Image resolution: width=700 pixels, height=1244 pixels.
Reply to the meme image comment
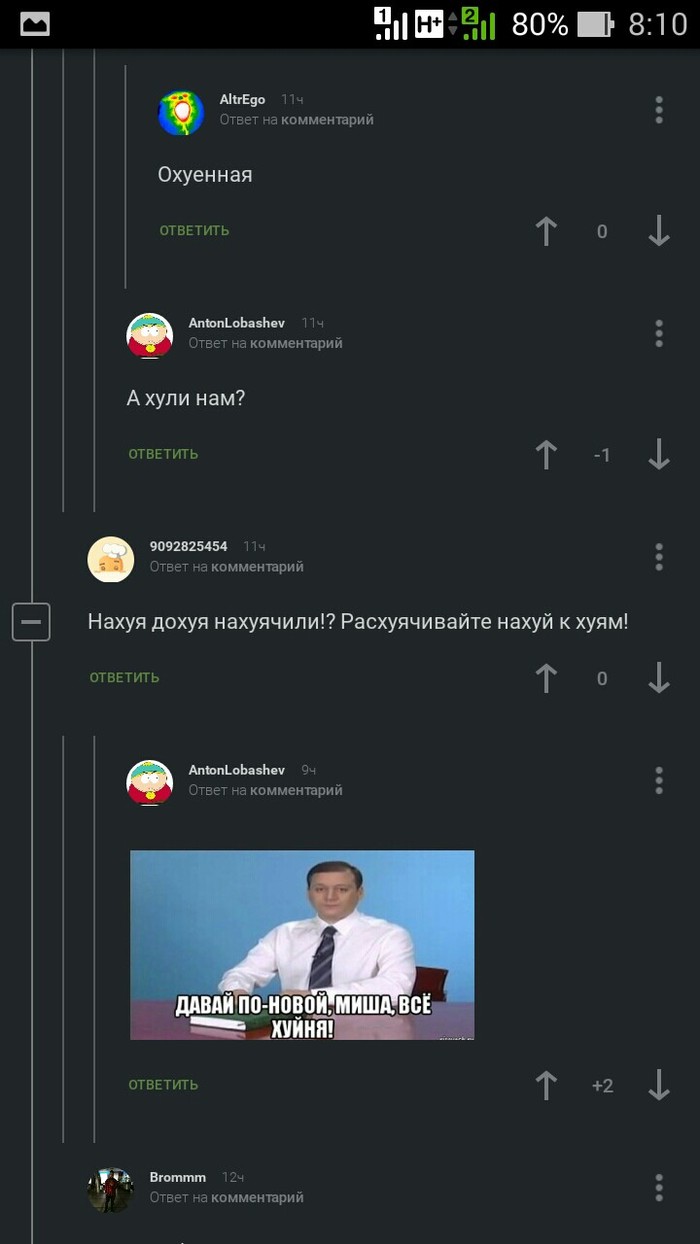pyautogui.click(x=163, y=1085)
